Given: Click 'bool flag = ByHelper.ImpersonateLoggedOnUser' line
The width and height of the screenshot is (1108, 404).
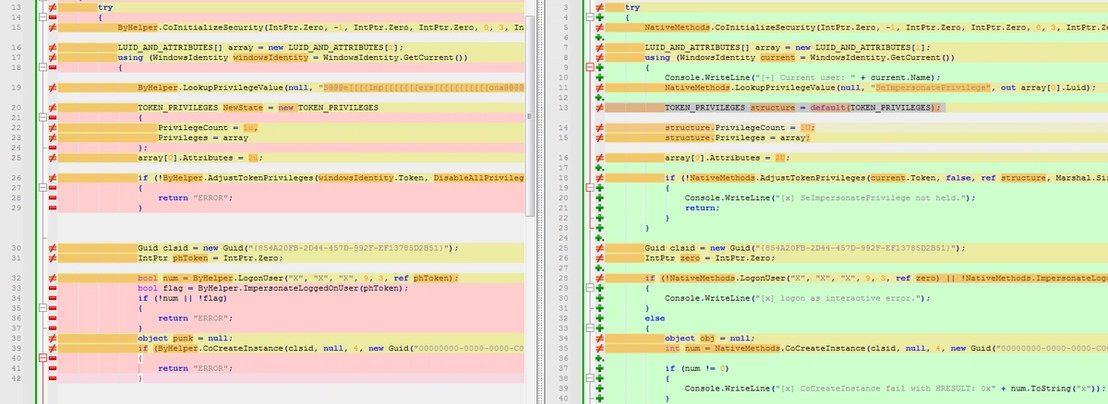Looking at the screenshot, I should click(x=273, y=288).
